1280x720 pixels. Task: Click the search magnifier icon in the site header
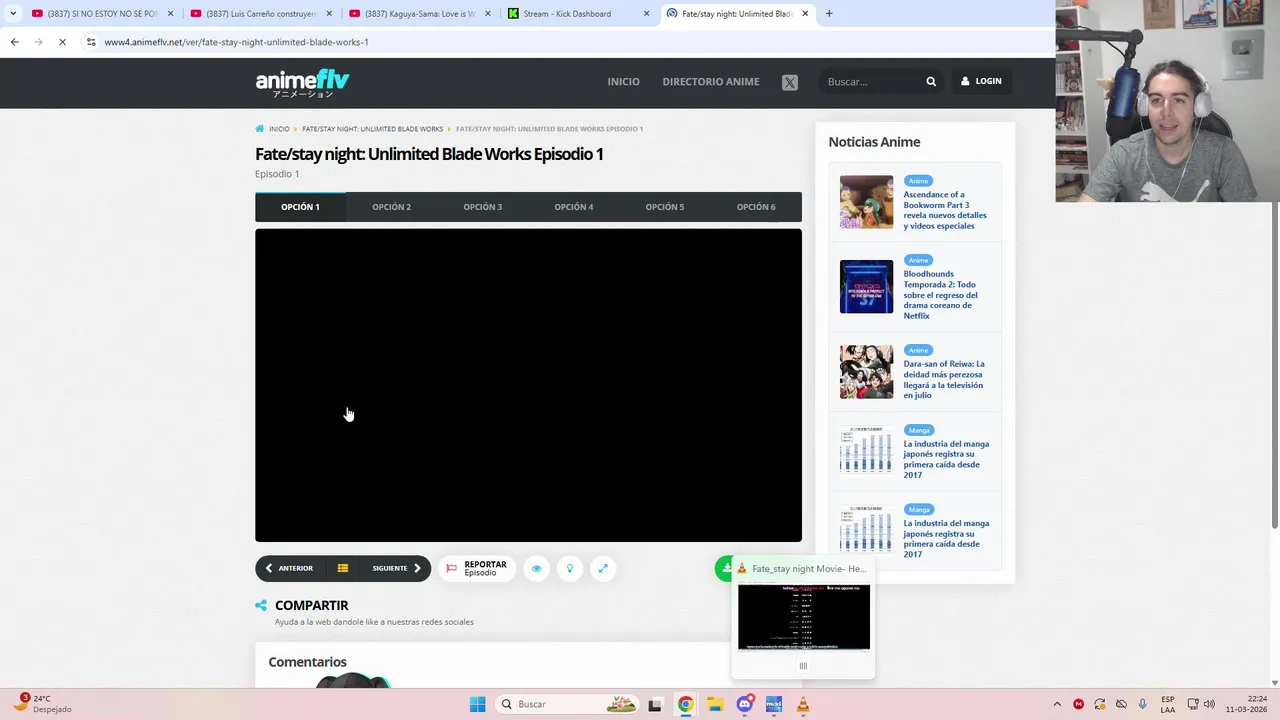click(931, 81)
